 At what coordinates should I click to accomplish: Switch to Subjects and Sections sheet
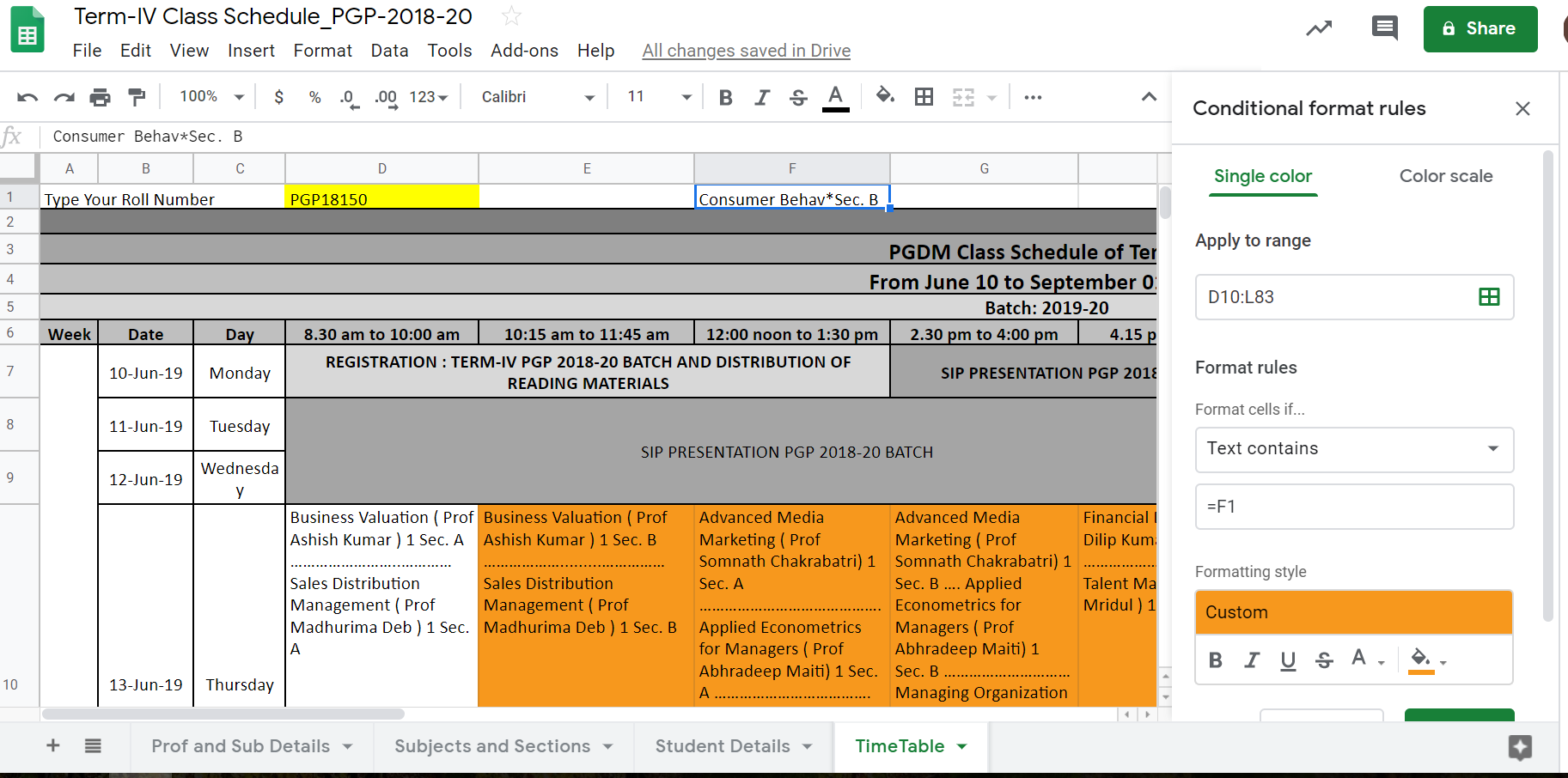click(492, 746)
